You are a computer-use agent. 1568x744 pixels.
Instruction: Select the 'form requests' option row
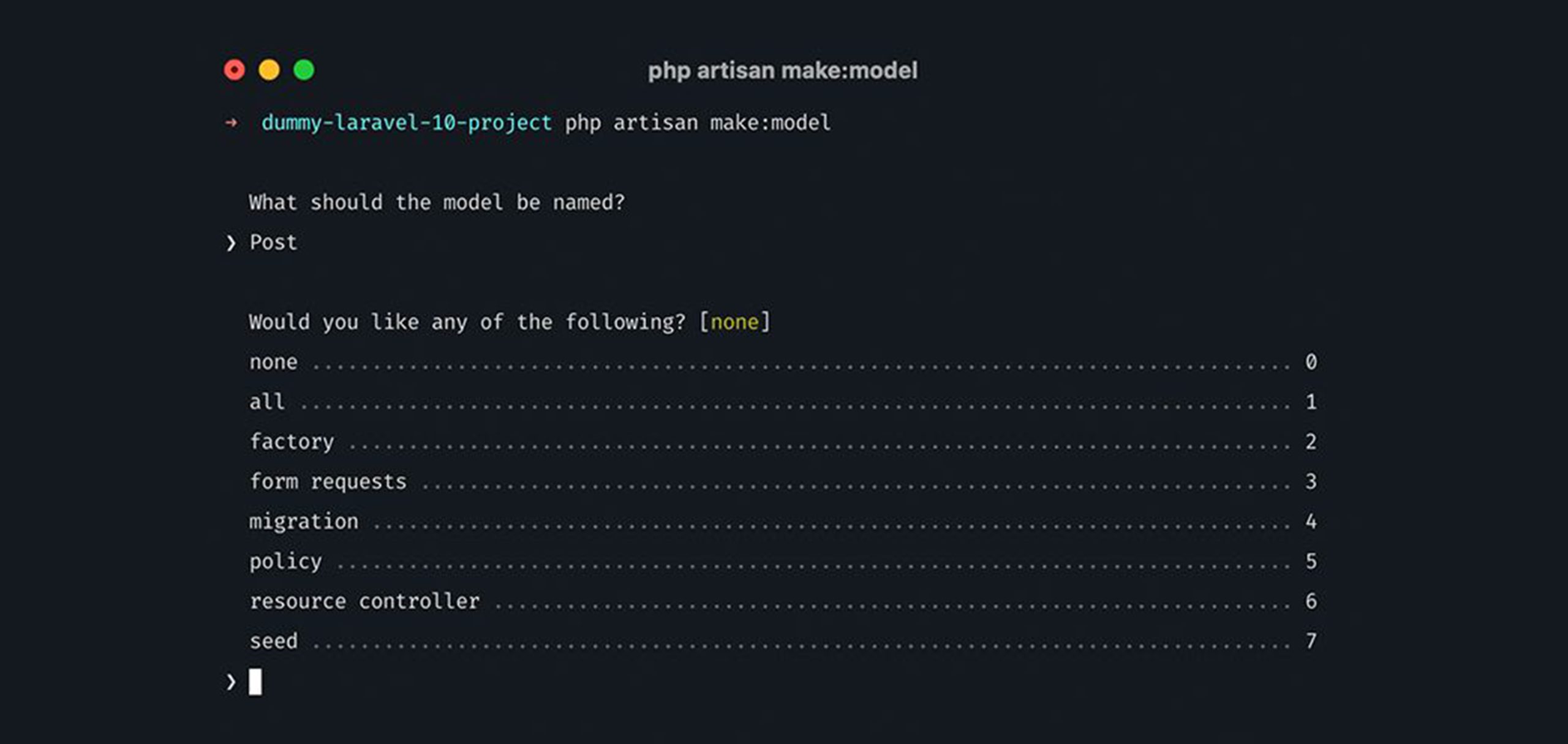coord(783,481)
